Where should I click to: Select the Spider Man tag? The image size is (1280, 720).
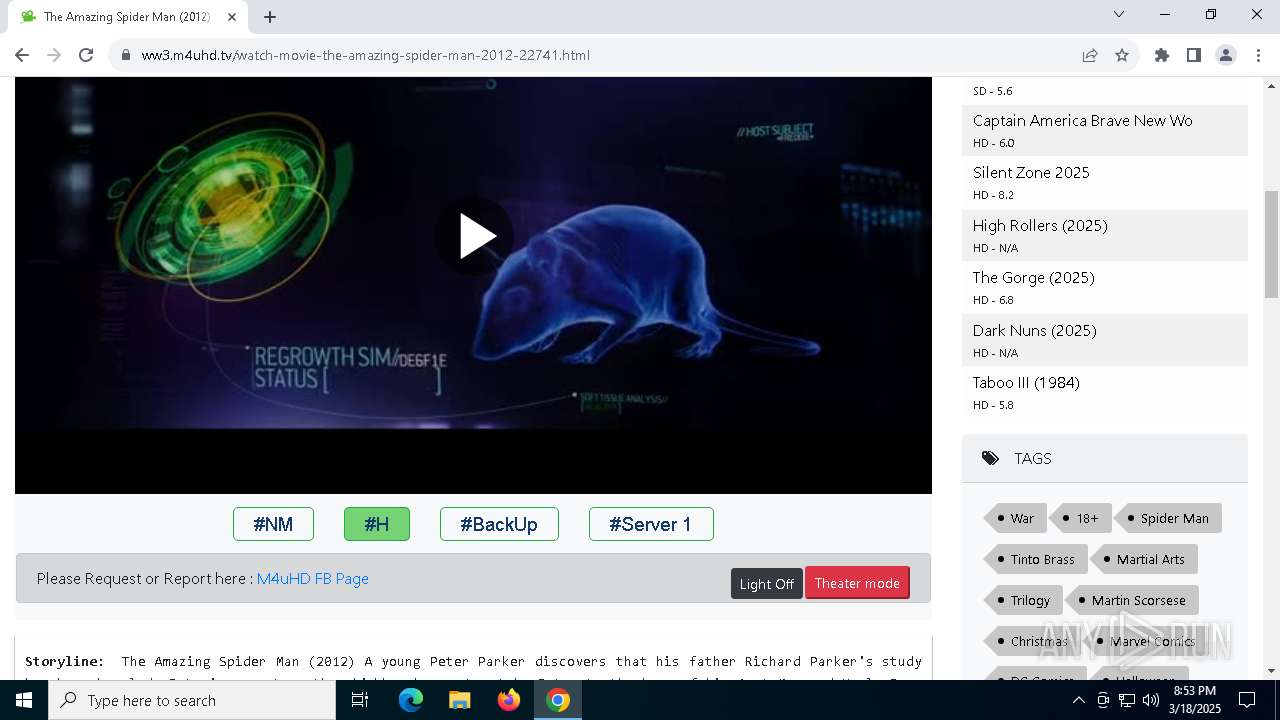click(x=1168, y=518)
